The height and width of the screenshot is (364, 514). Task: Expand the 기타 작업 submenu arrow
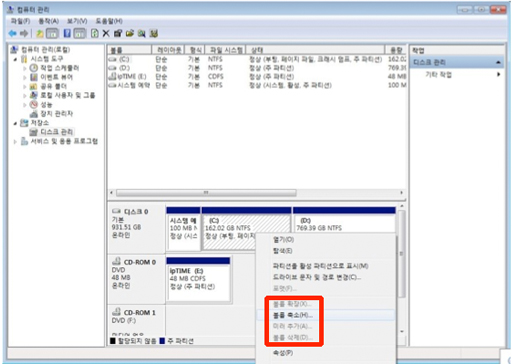499,74
